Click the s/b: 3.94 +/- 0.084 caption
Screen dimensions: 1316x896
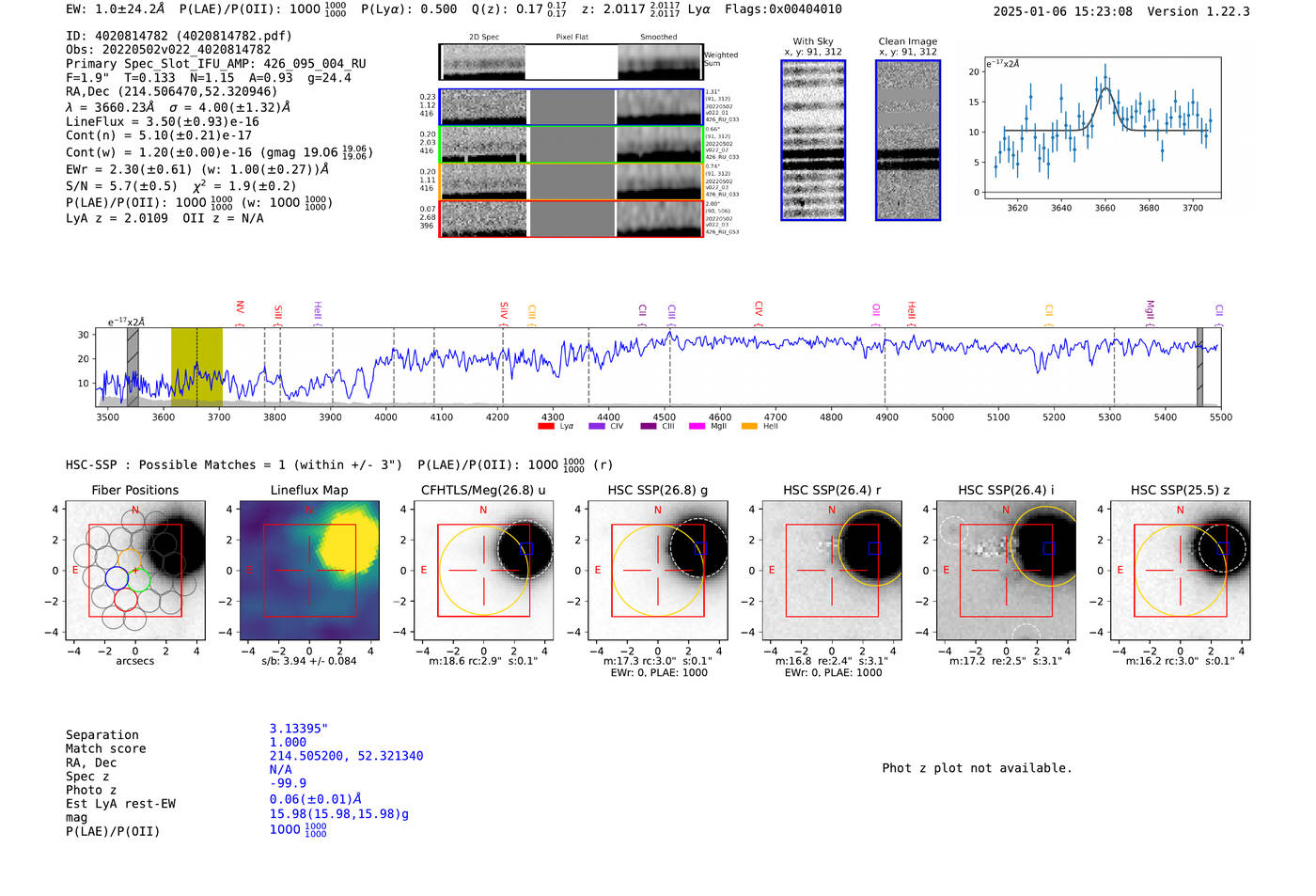click(309, 661)
